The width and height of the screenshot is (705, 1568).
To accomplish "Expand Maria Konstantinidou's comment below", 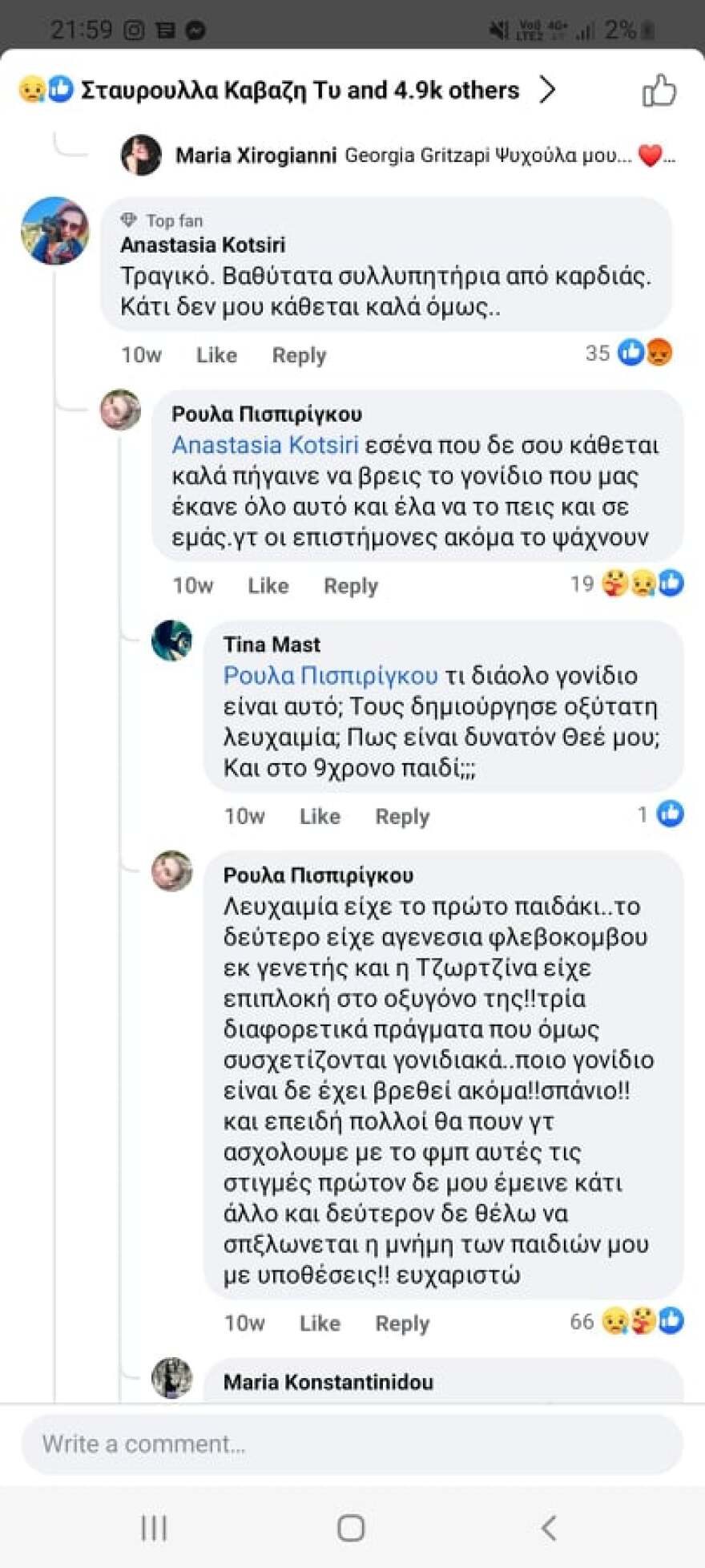I will 328,1382.
